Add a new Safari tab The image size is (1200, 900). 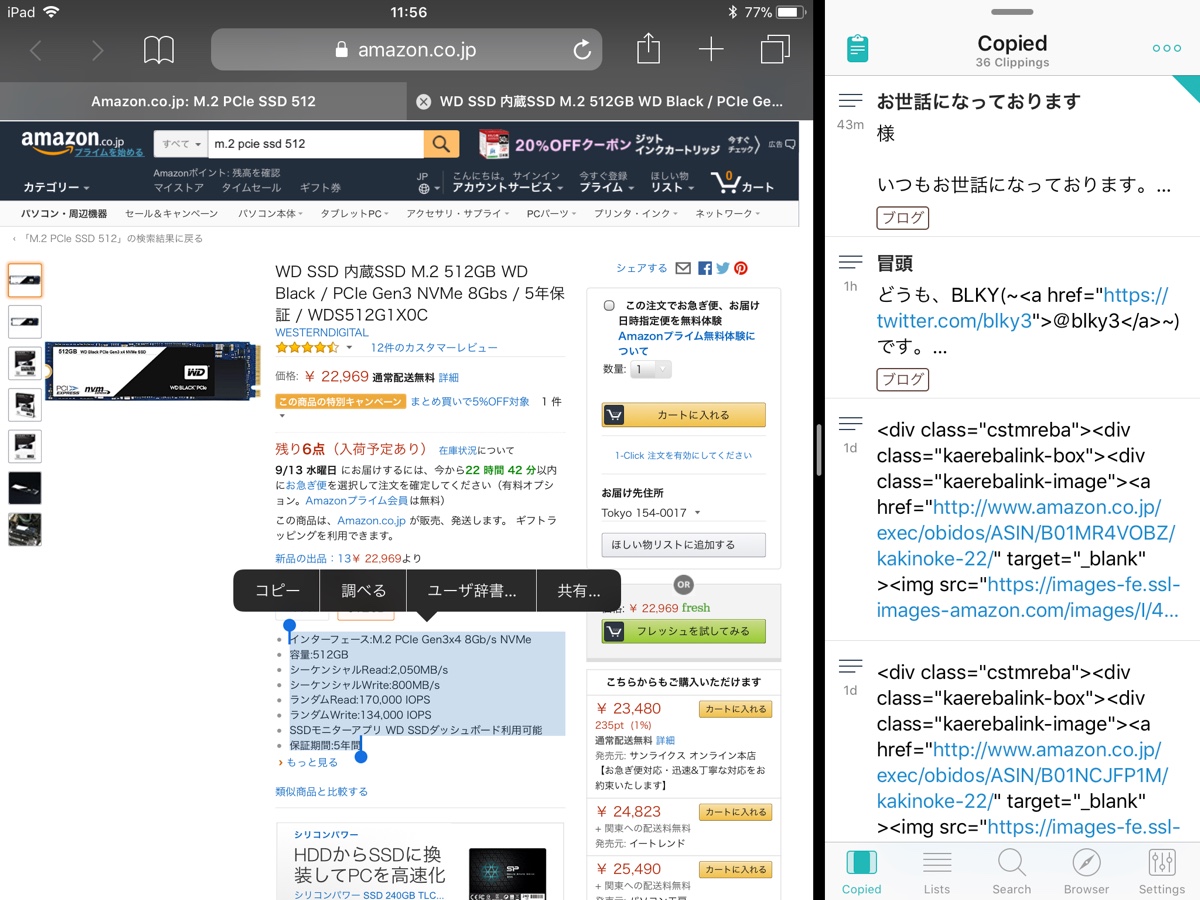[711, 50]
